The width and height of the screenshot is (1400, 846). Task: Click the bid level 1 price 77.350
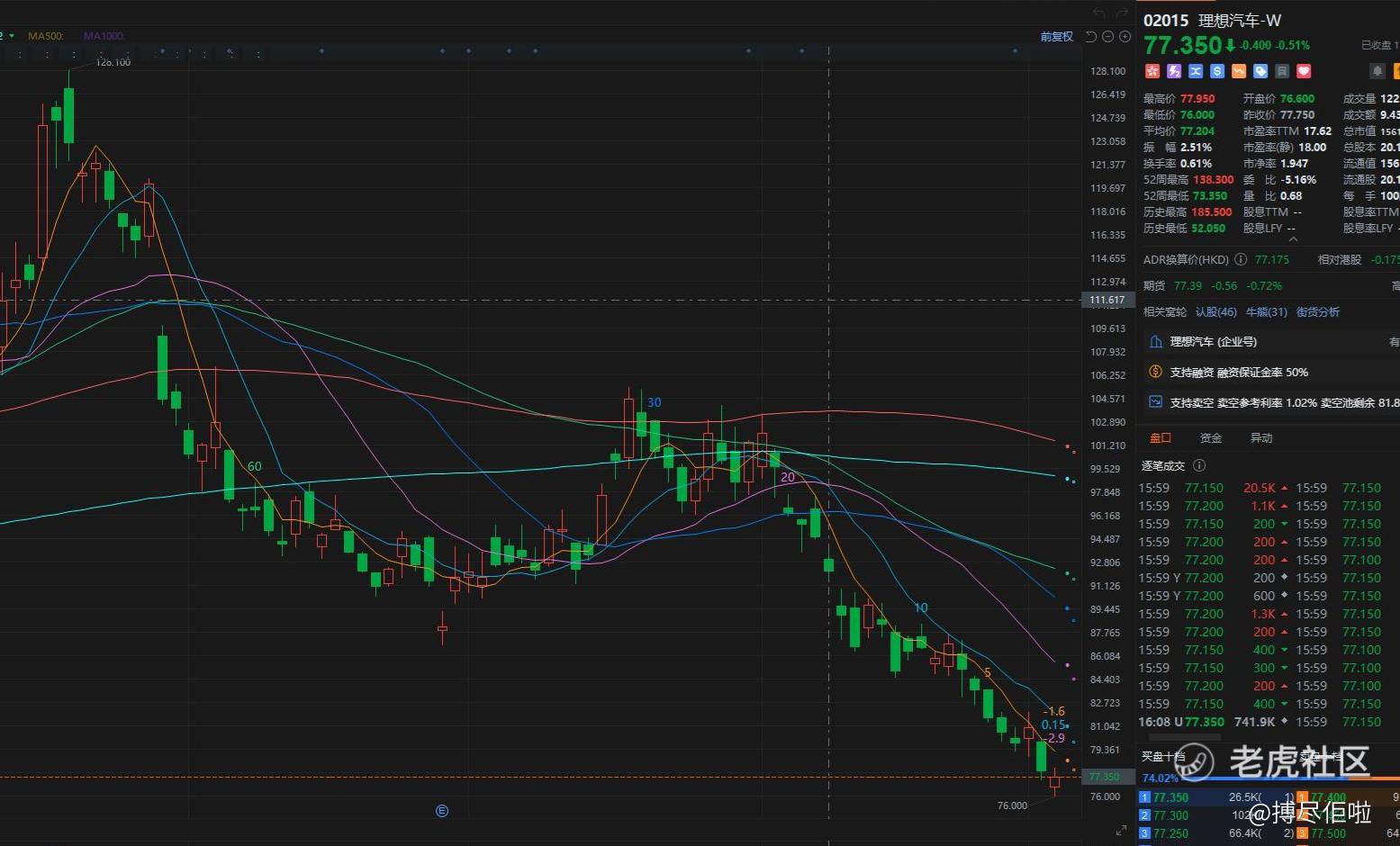click(1170, 797)
